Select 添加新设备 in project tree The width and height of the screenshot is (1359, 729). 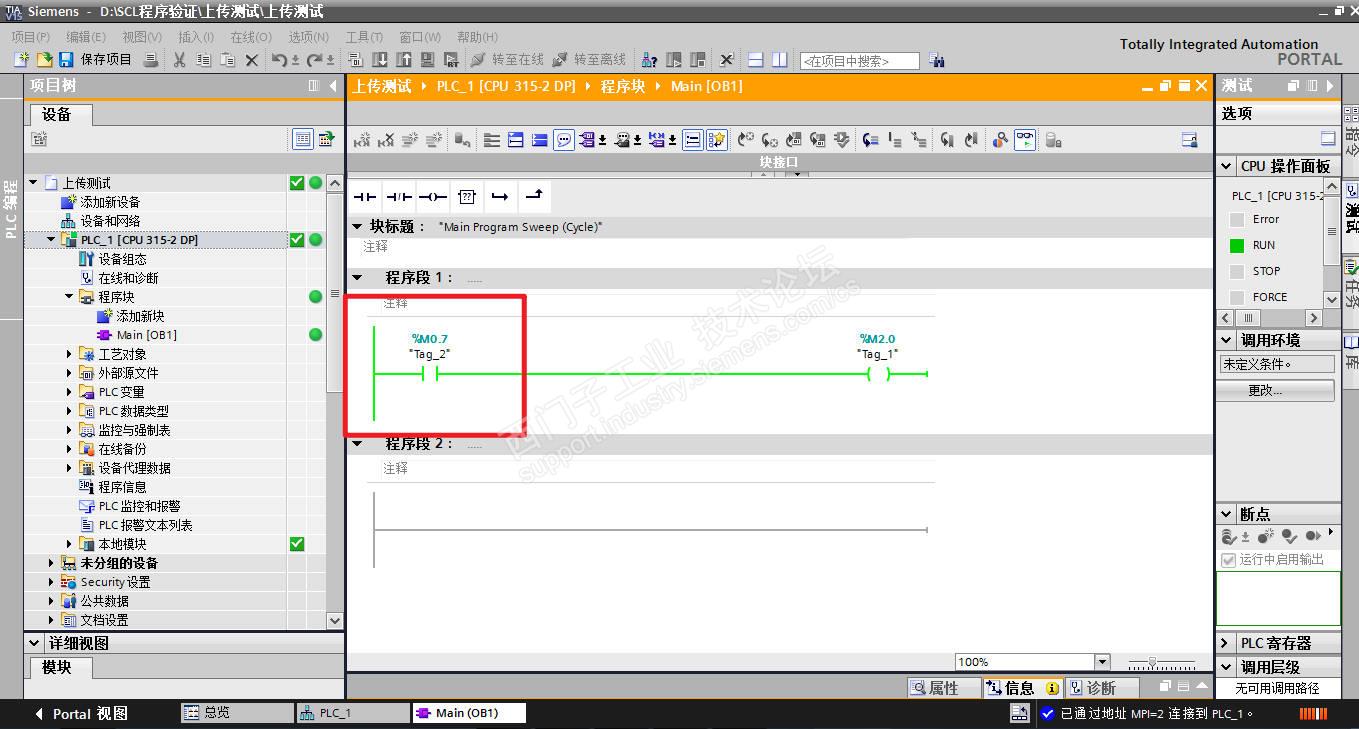110,202
